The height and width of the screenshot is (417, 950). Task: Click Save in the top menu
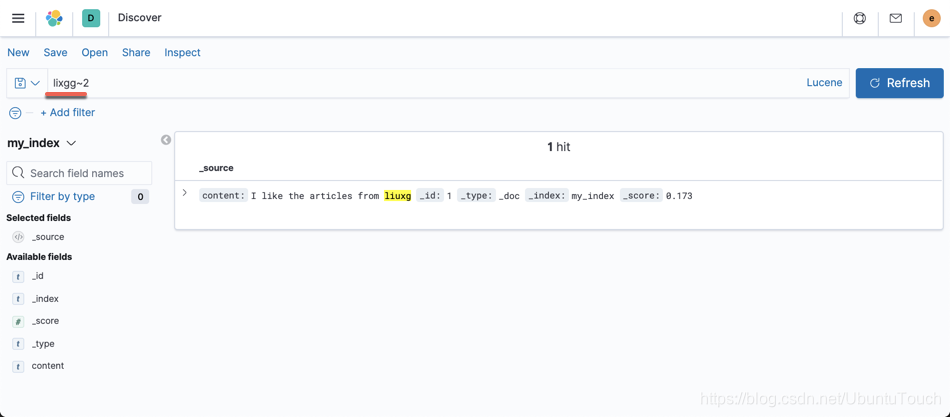pyautogui.click(x=55, y=53)
